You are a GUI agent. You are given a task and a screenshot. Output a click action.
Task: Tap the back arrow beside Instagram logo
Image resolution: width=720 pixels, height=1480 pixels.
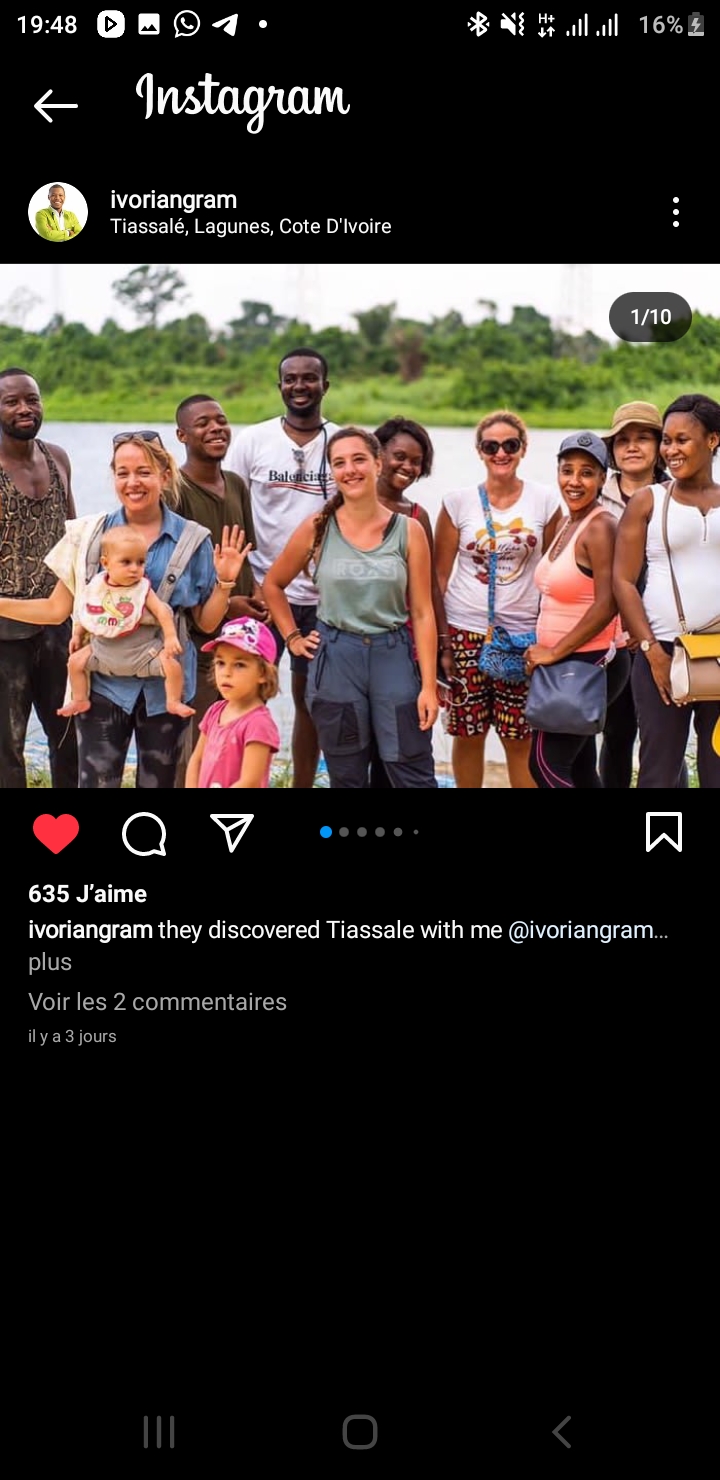(55, 105)
